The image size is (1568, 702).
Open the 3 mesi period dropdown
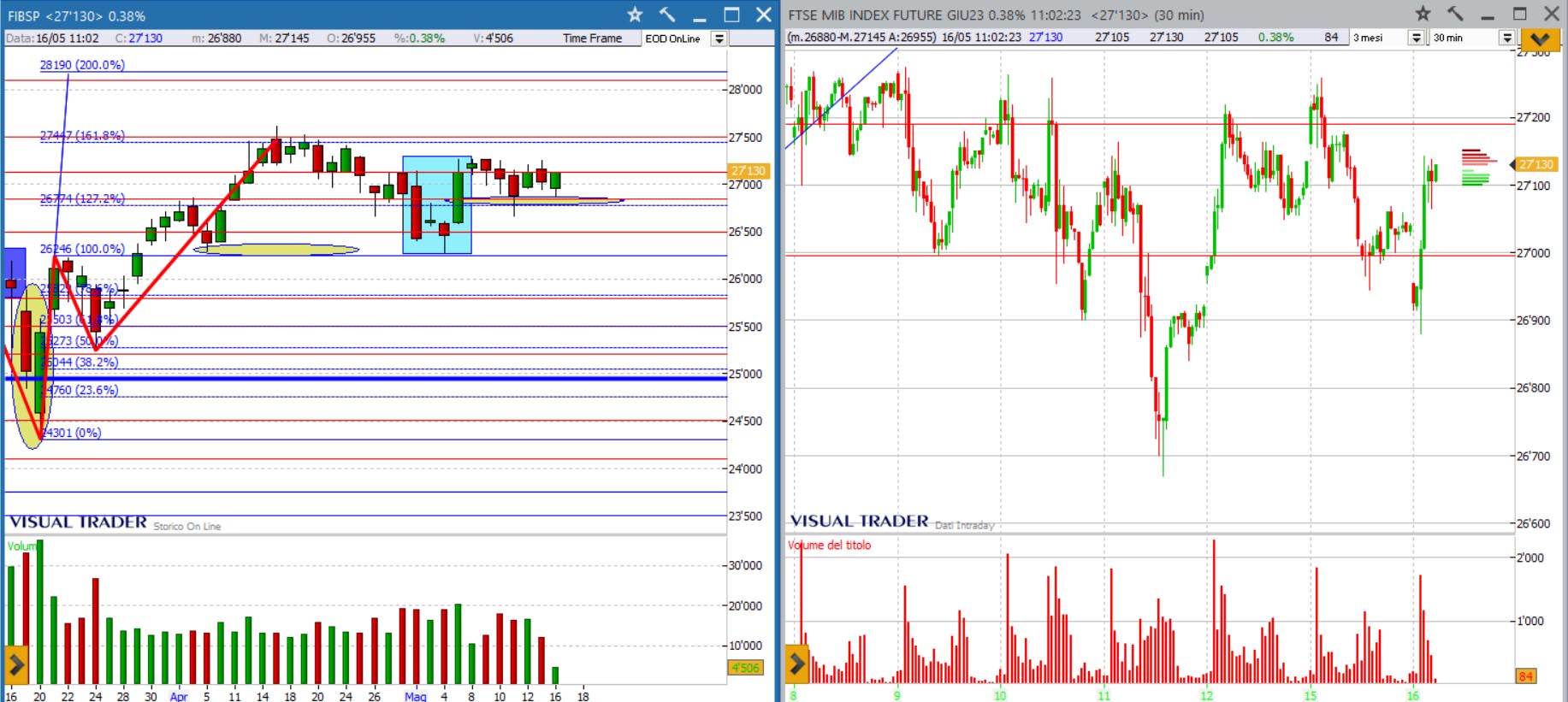[x=1417, y=38]
